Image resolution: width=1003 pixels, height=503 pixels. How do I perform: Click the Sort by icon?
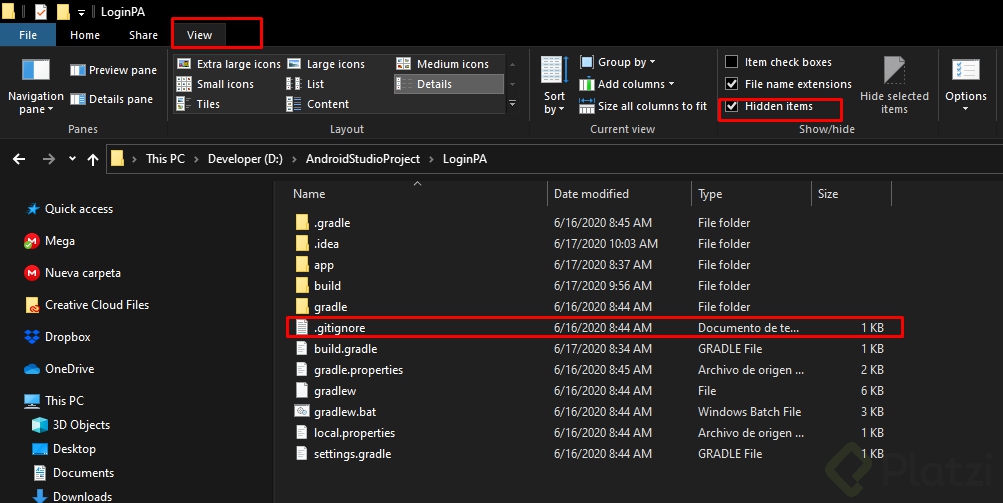(x=553, y=72)
